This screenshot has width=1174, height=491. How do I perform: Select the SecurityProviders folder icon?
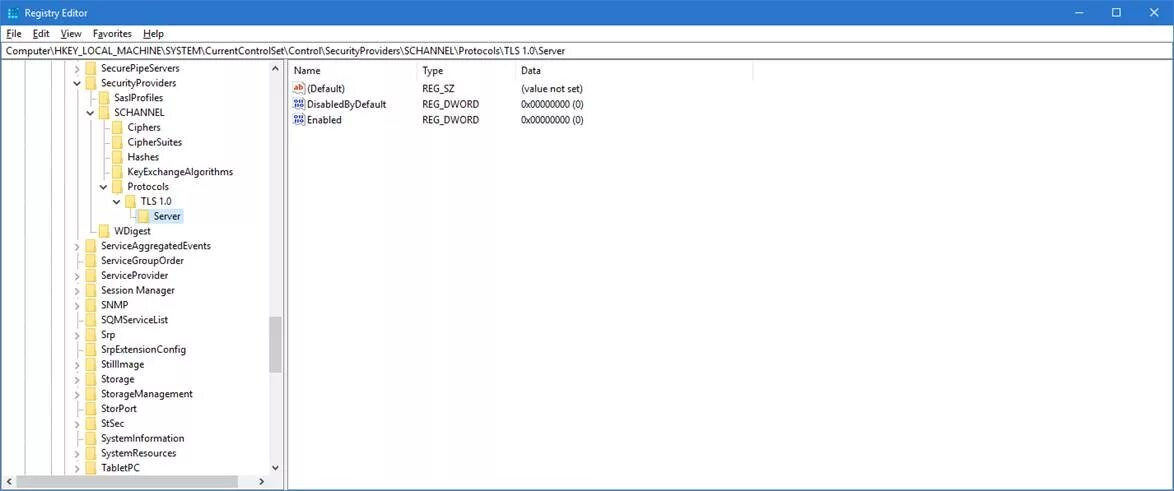tap(91, 83)
